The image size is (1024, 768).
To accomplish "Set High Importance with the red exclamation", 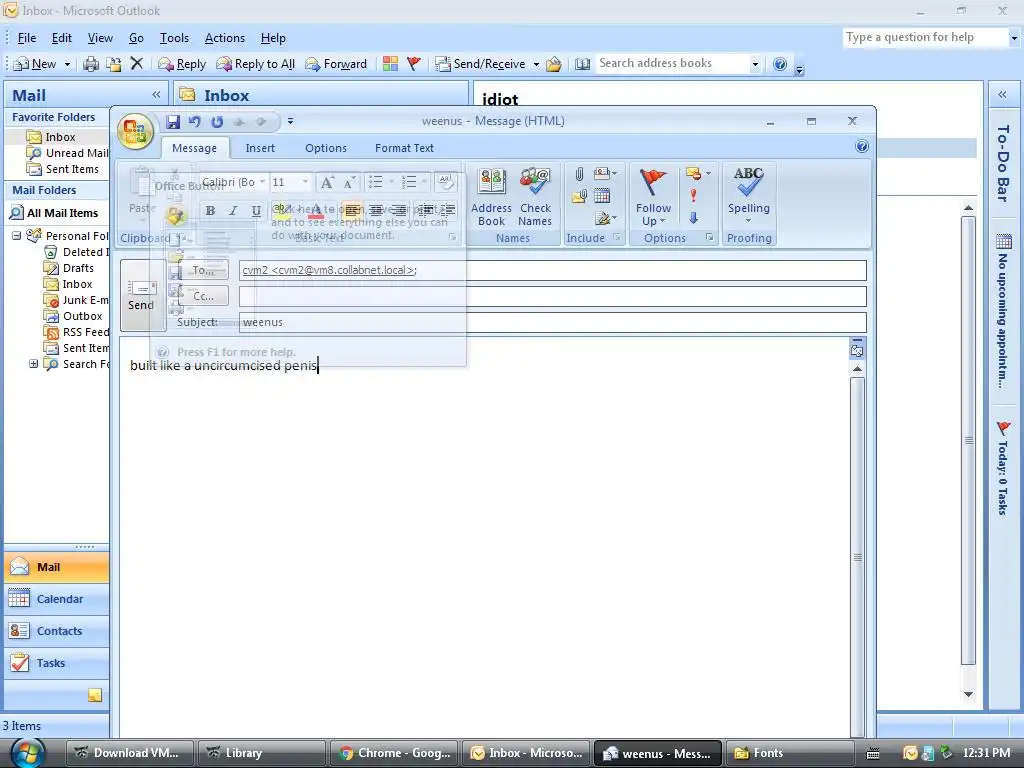I will coord(694,195).
